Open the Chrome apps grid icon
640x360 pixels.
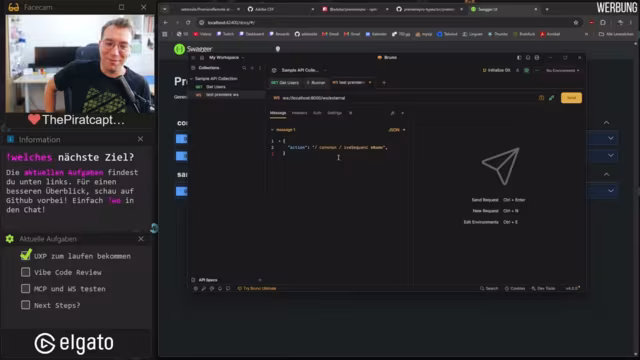click(165, 34)
